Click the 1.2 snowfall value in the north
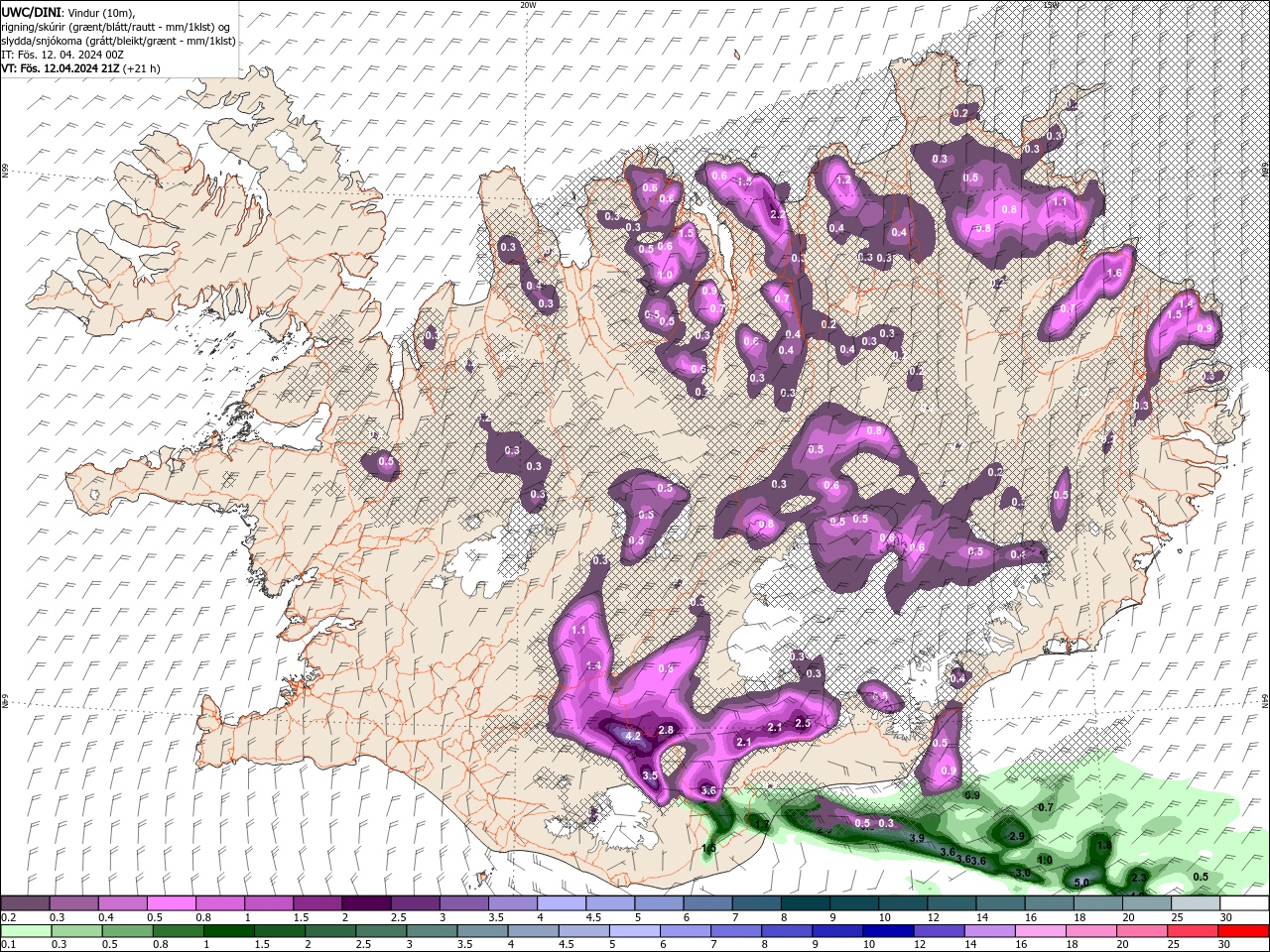Image resolution: width=1270 pixels, height=952 pixels. 844,181
